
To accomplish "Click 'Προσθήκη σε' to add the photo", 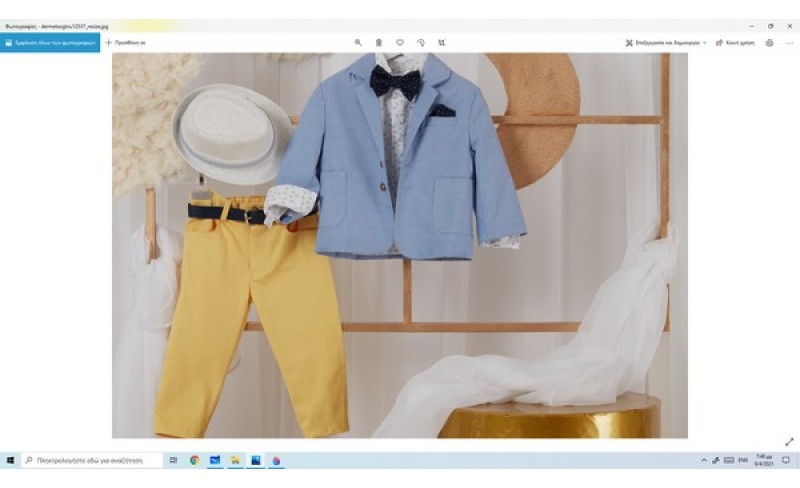I will click(126, 43).
